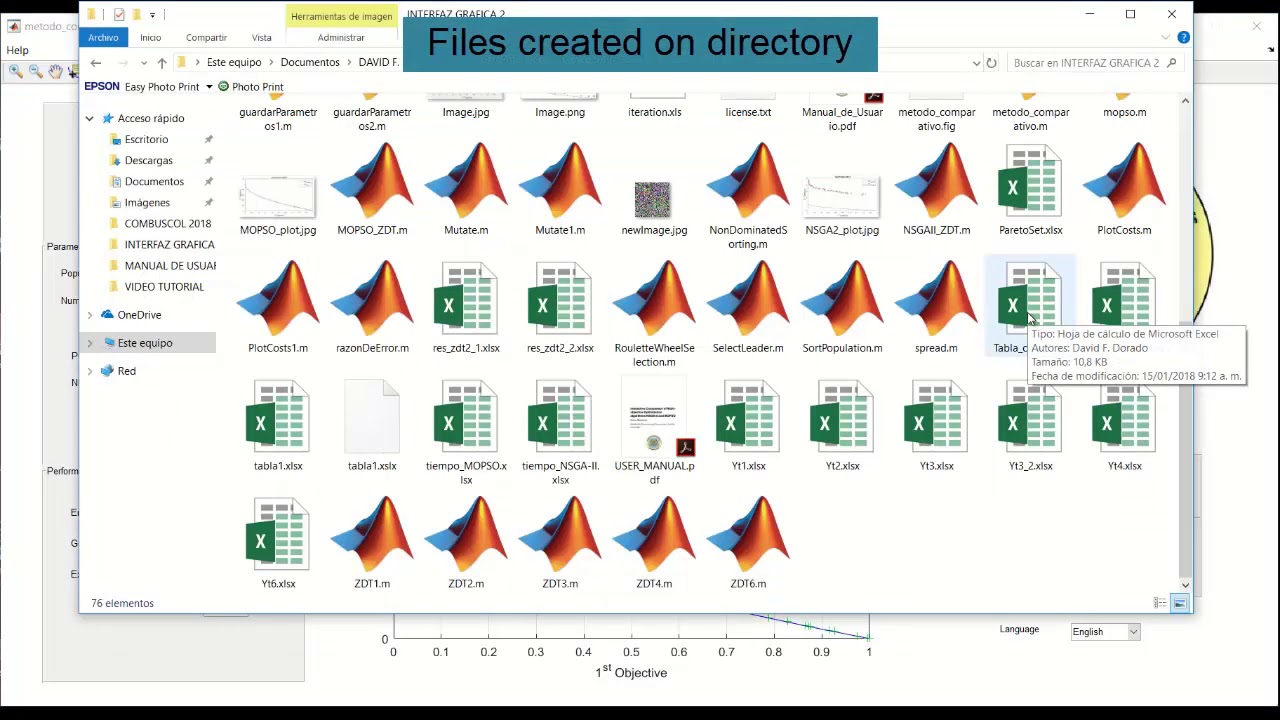The height and width of the screenshot is (720, 1280).
Task: Select NonDominatedSorting.m file icon
Action: (x=748, y=180)
